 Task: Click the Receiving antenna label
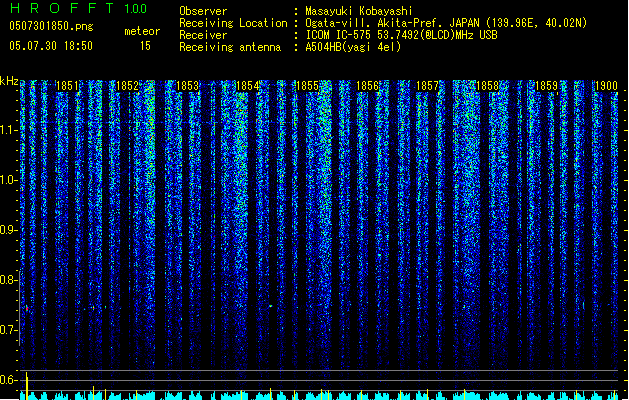pyautogui.click(x=230, y=47)
